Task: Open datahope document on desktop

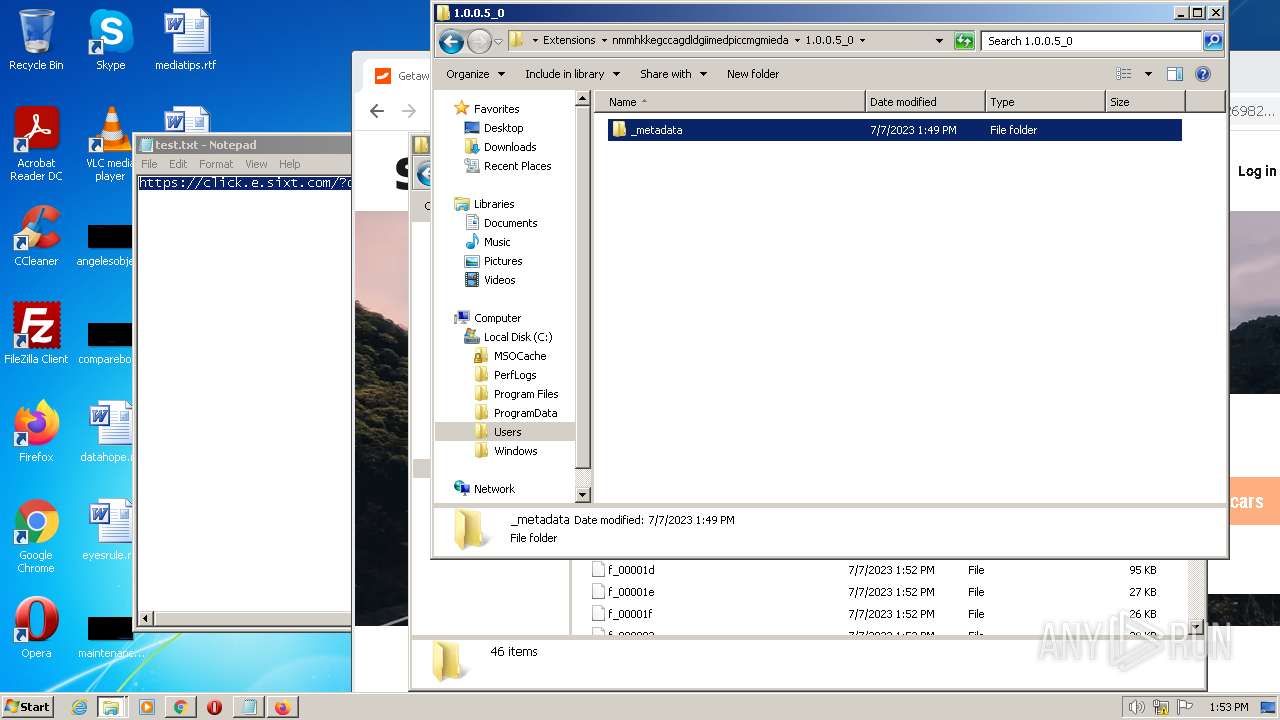Action: (x=108, y=432)
